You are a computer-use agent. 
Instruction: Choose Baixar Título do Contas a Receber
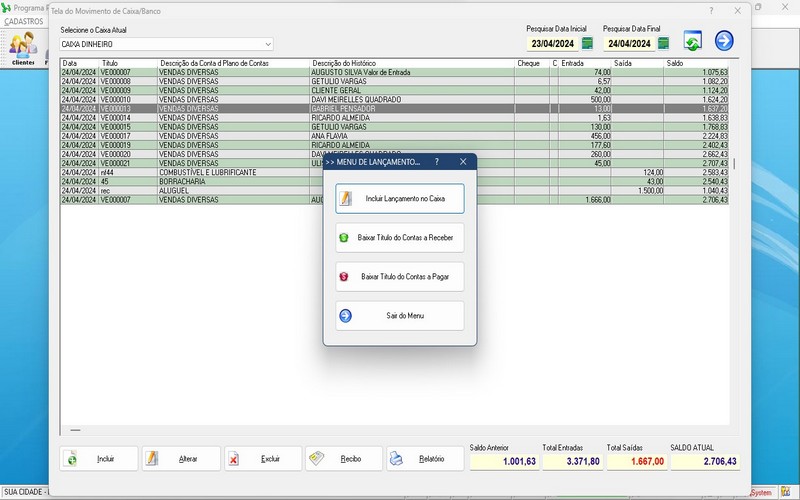(400, 238)
